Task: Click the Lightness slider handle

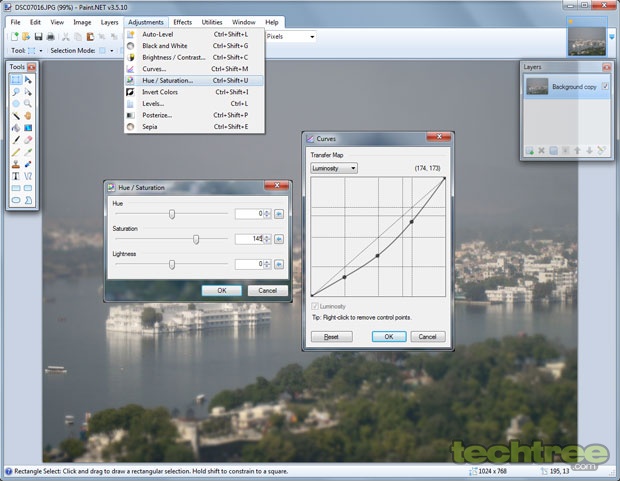Action: (172, 264)
